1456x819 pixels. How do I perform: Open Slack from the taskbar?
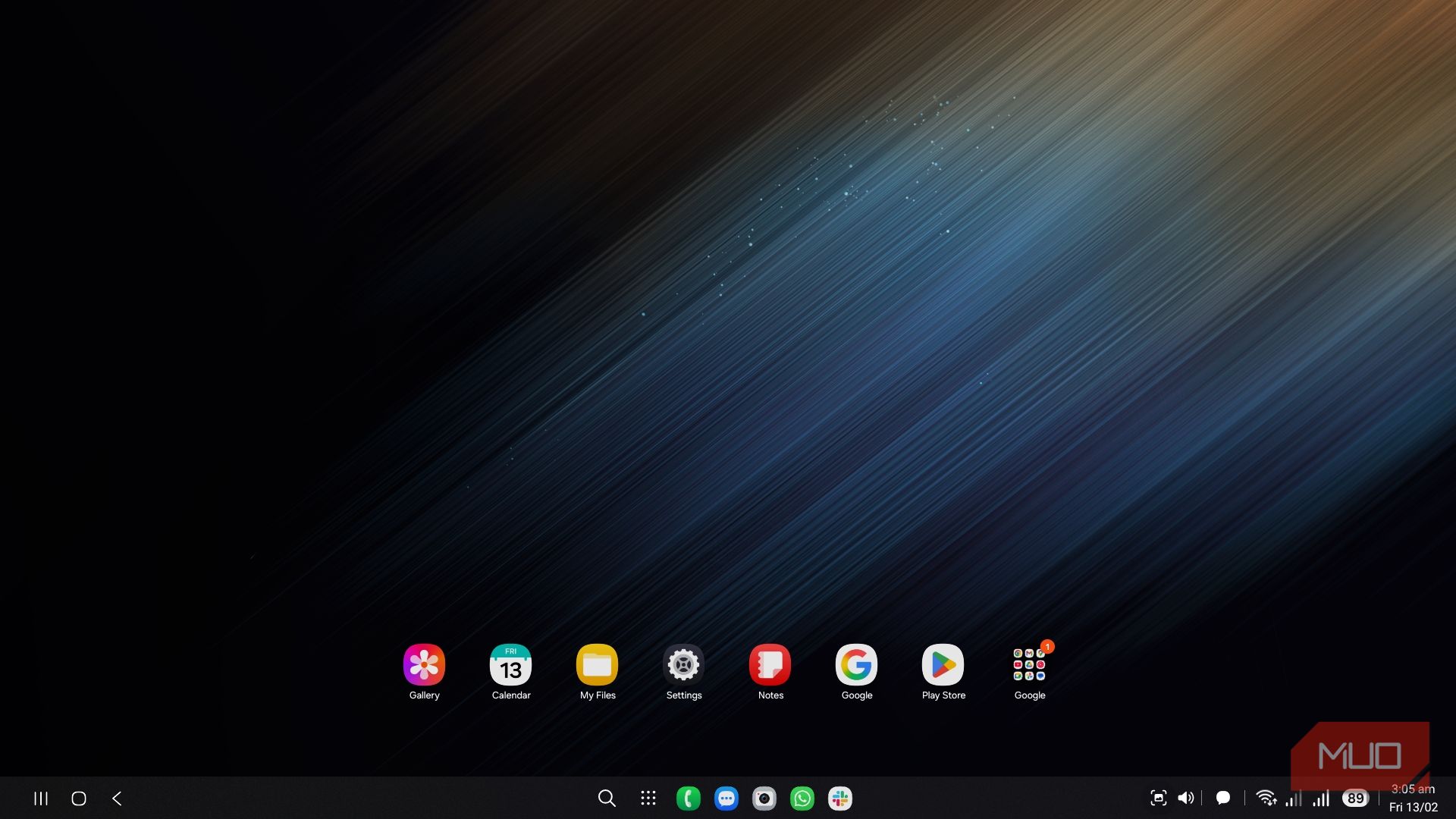click(x=839, y=799)
